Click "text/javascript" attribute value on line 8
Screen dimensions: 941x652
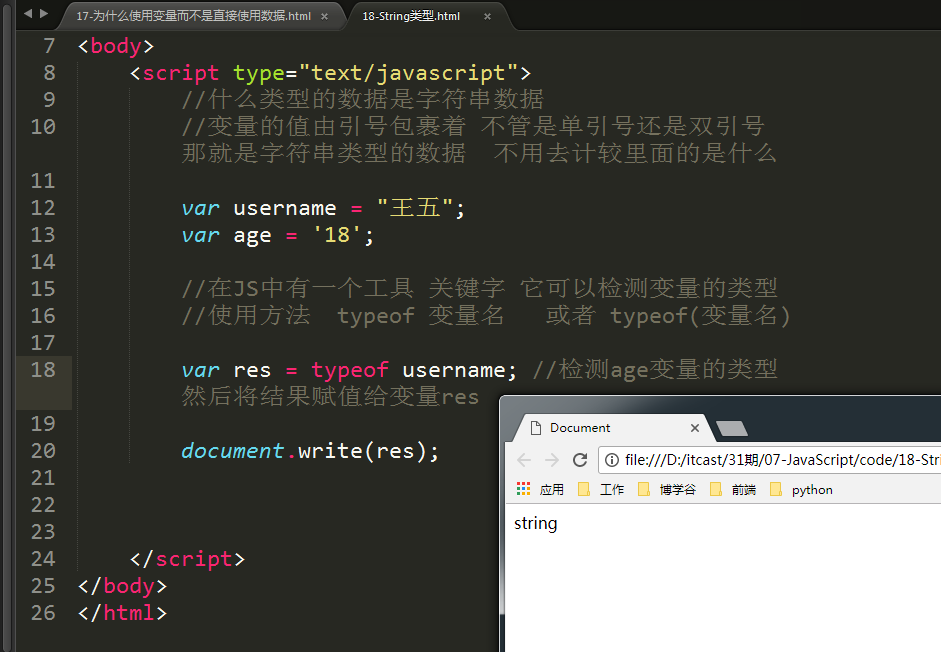pyautogui.click(x=408, y=73)
